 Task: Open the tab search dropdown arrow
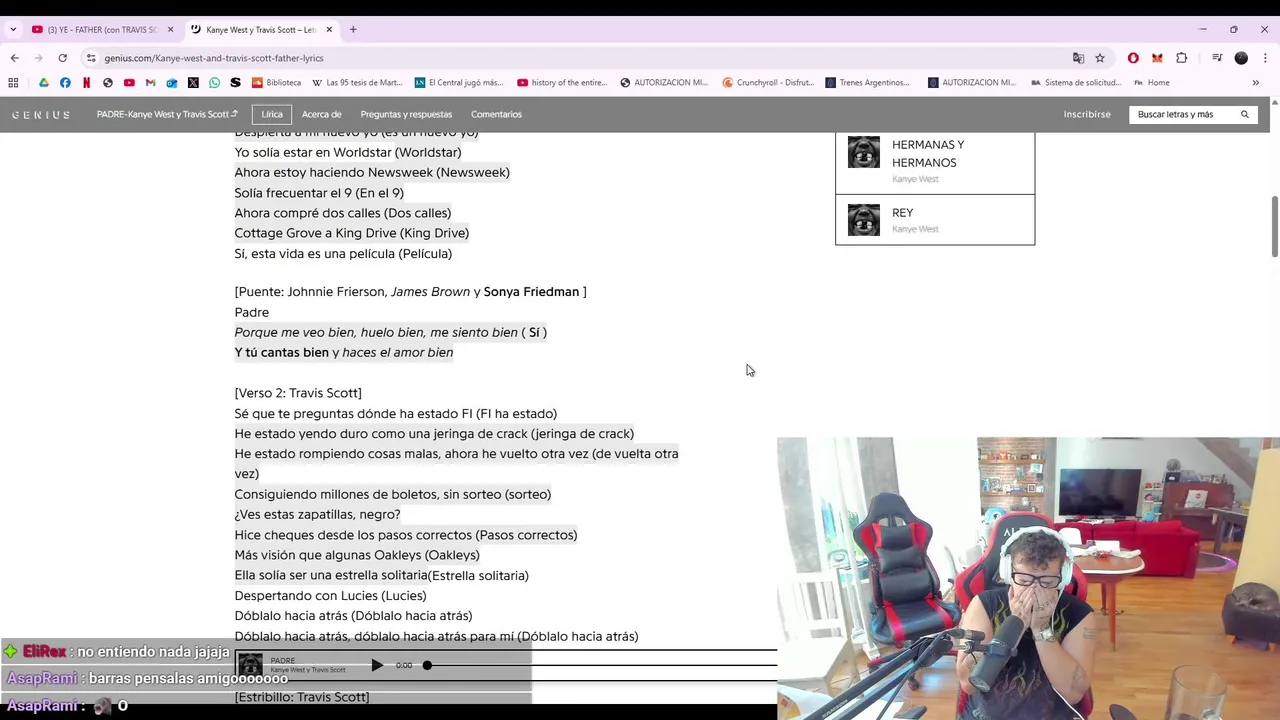click(x=13, y=29)
